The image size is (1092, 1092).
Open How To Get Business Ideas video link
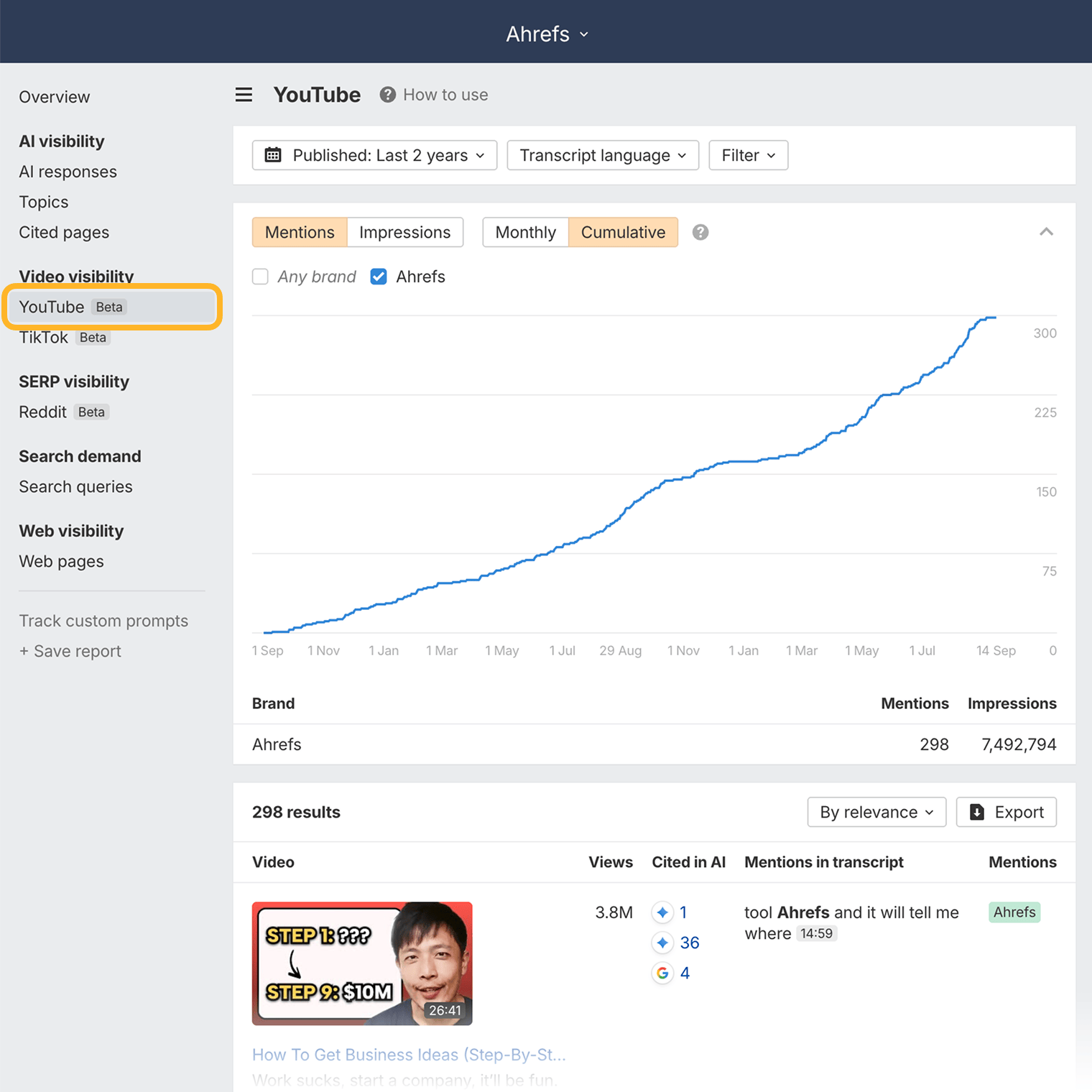pos(409,1055)
